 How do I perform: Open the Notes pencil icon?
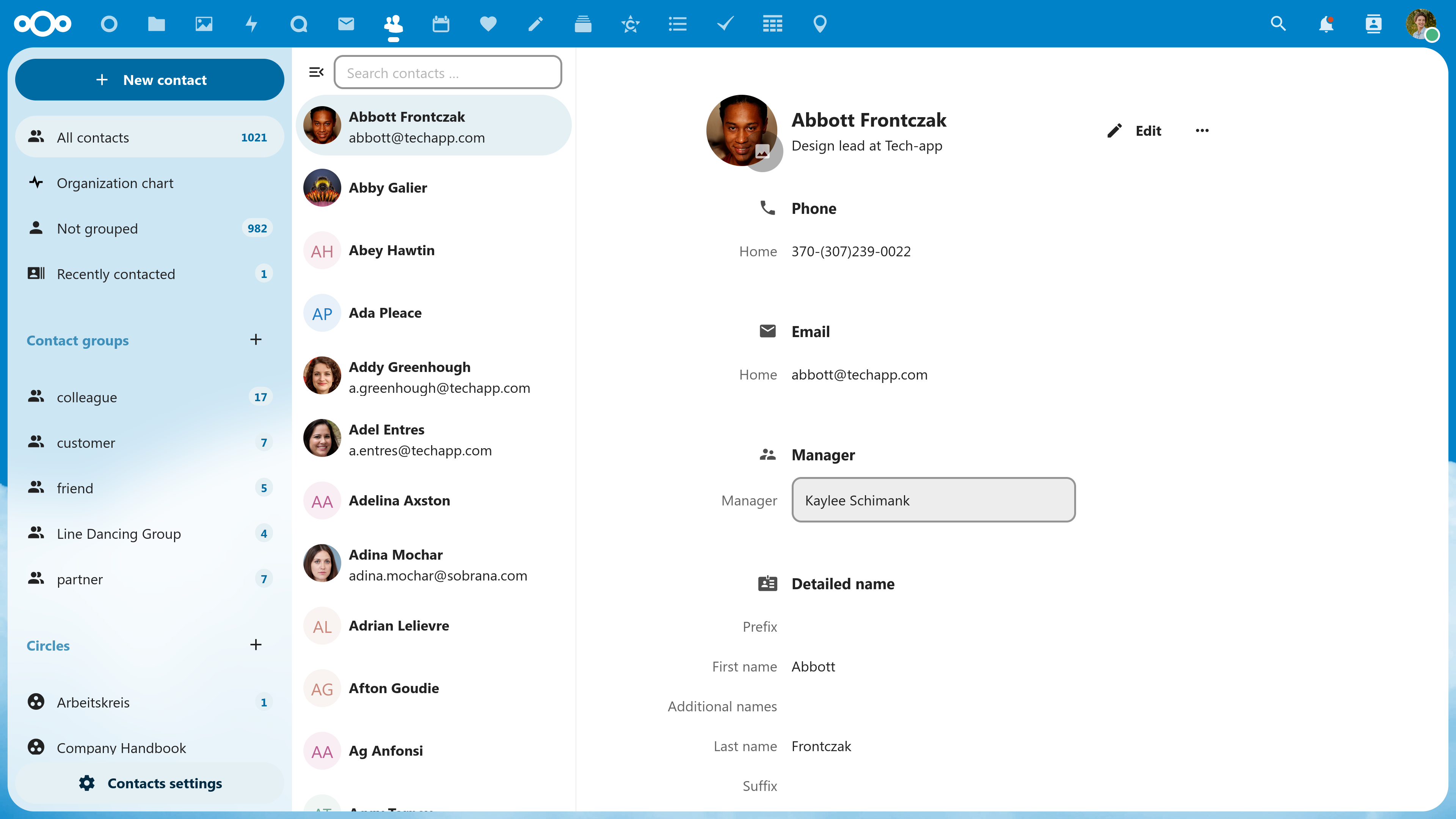[x=536, y=24]
